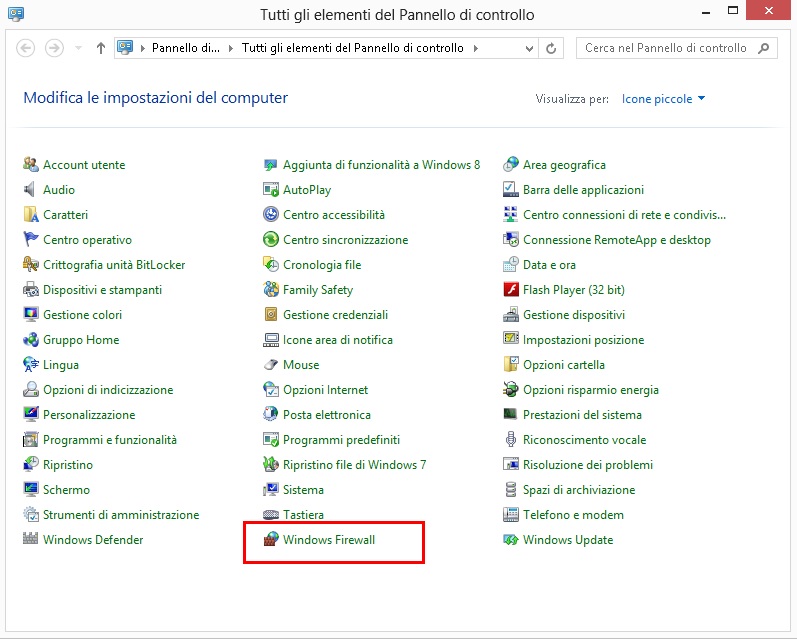Expand the chevron after Pannello di… breadcrumb
Image resolution: width=797 pixels, height=639 pixels.
coord(232,48)
